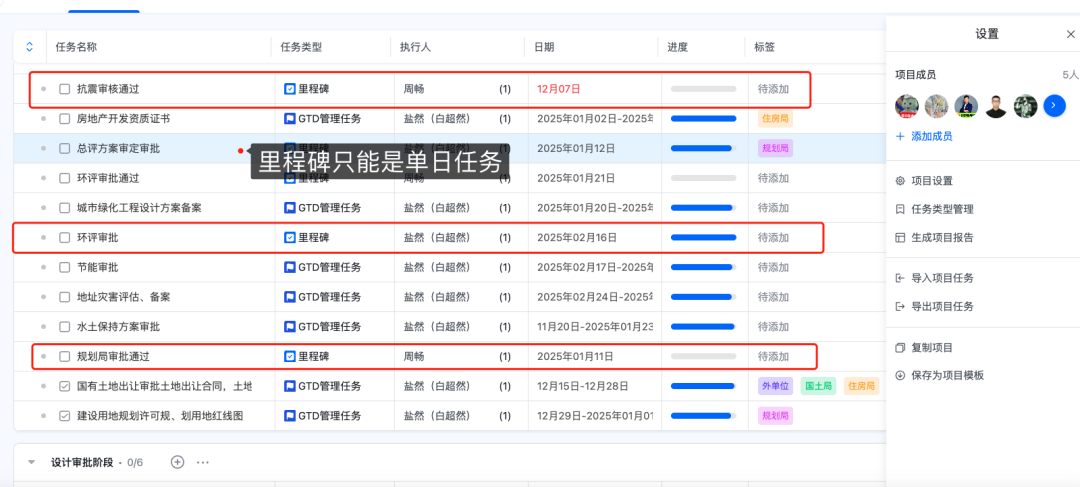
Task: Click the 标签 column header
Action: pyautogui.click(x=765, y=48)
